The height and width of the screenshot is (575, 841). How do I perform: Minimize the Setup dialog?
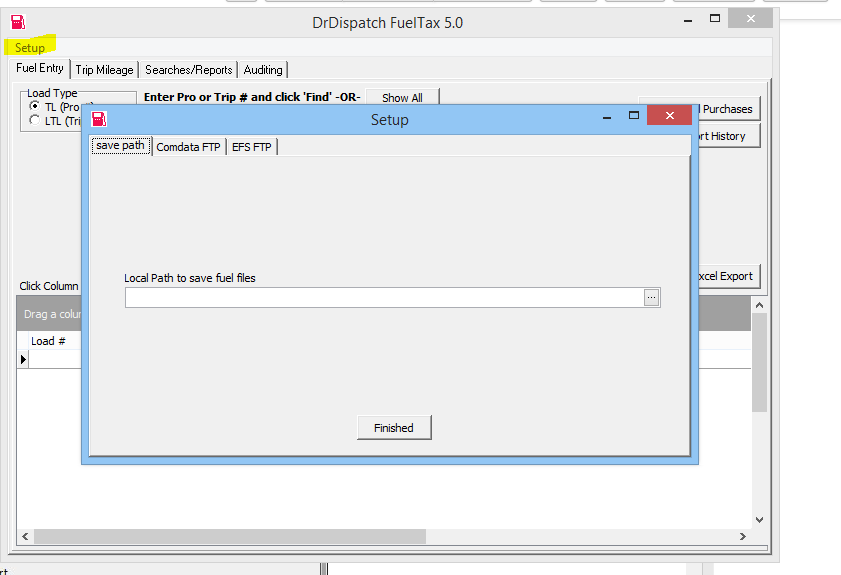pyautogui.click(x=607, y=116)
